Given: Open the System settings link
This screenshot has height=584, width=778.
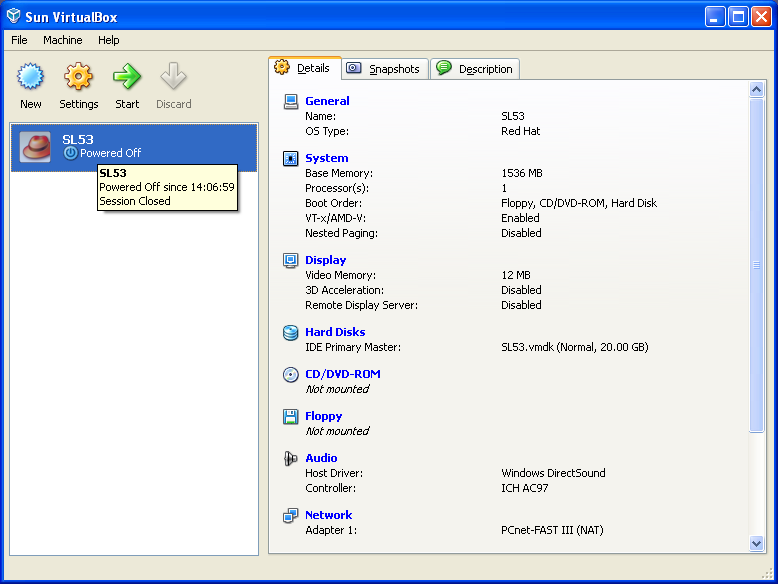Looking at the screenshot, I should [x=326, y=158].
